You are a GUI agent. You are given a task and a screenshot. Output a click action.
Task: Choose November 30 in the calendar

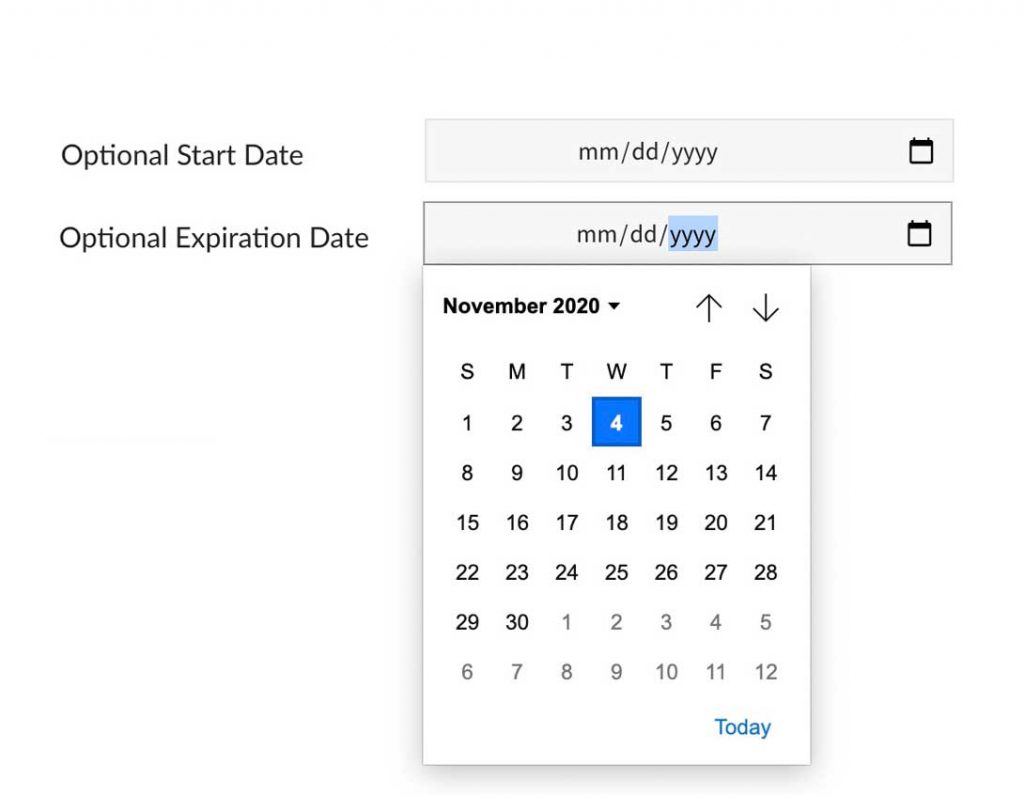coord(517,622)
